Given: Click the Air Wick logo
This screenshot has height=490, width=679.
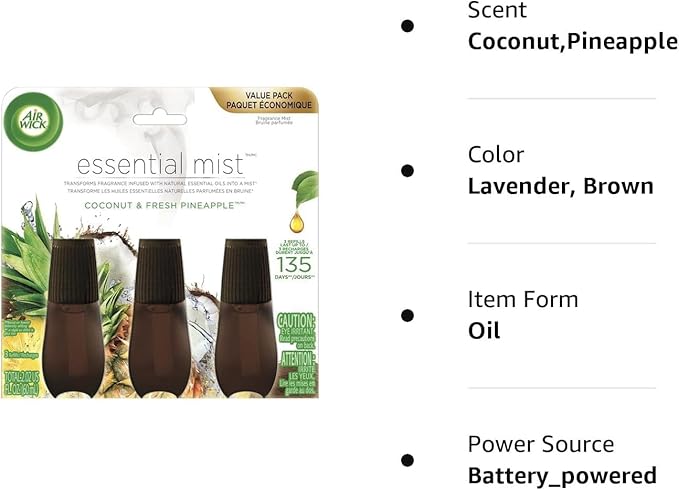Looking at the screenshot, I should click(x=36, y=124).
